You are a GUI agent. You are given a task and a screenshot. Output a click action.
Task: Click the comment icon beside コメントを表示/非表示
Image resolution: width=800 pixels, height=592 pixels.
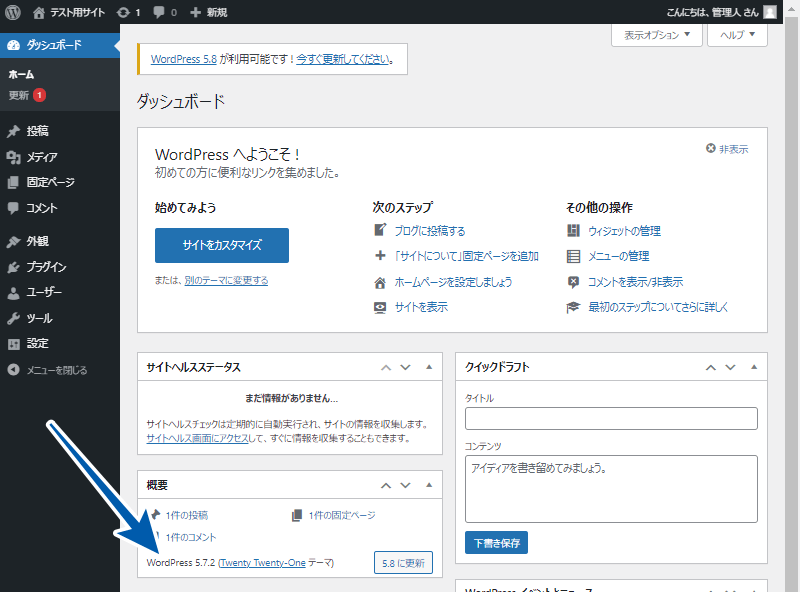(573, 282)
